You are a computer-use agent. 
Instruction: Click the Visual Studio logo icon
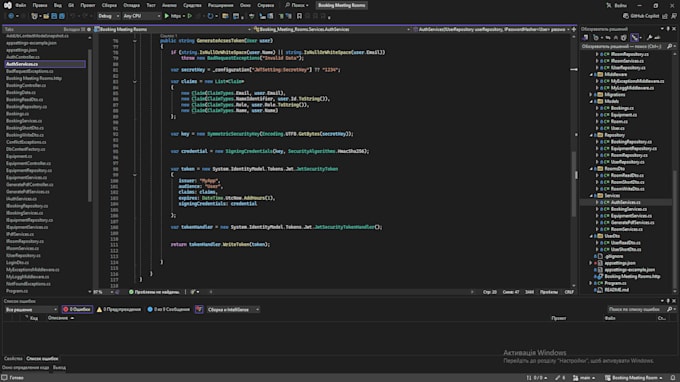tap(7, 5)
